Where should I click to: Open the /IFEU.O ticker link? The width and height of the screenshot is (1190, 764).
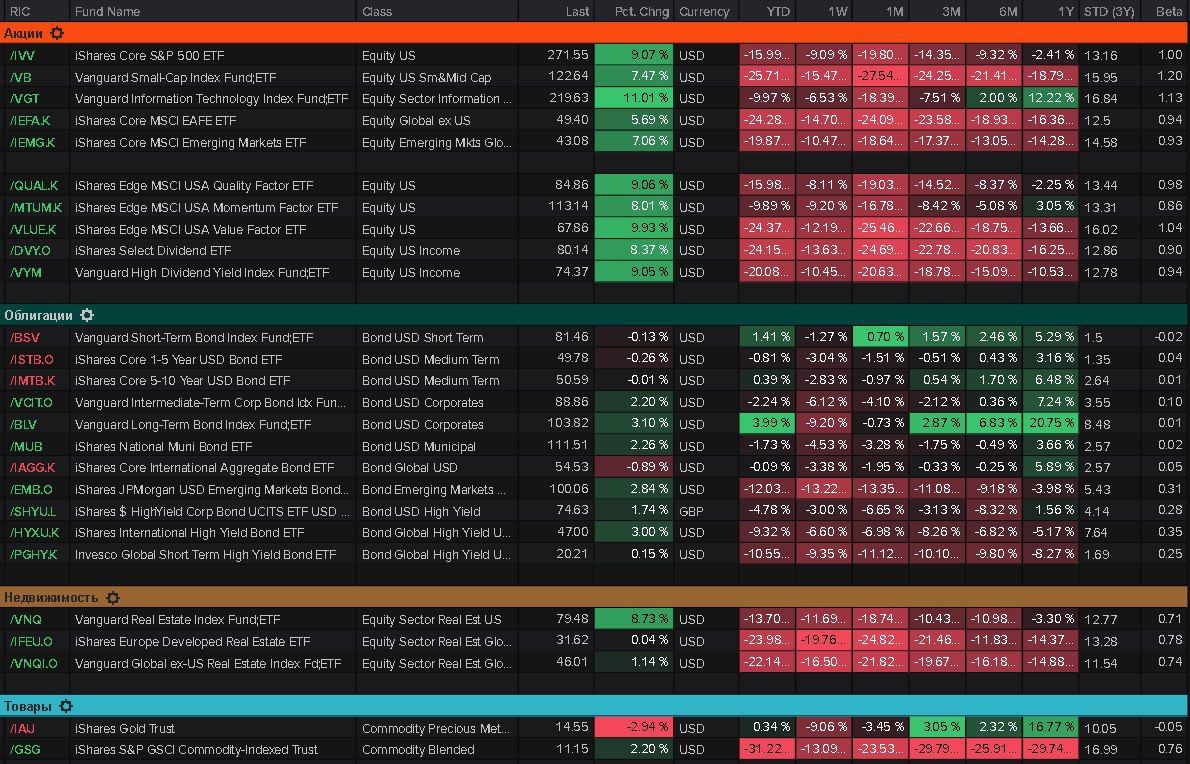tap(31, 642)
